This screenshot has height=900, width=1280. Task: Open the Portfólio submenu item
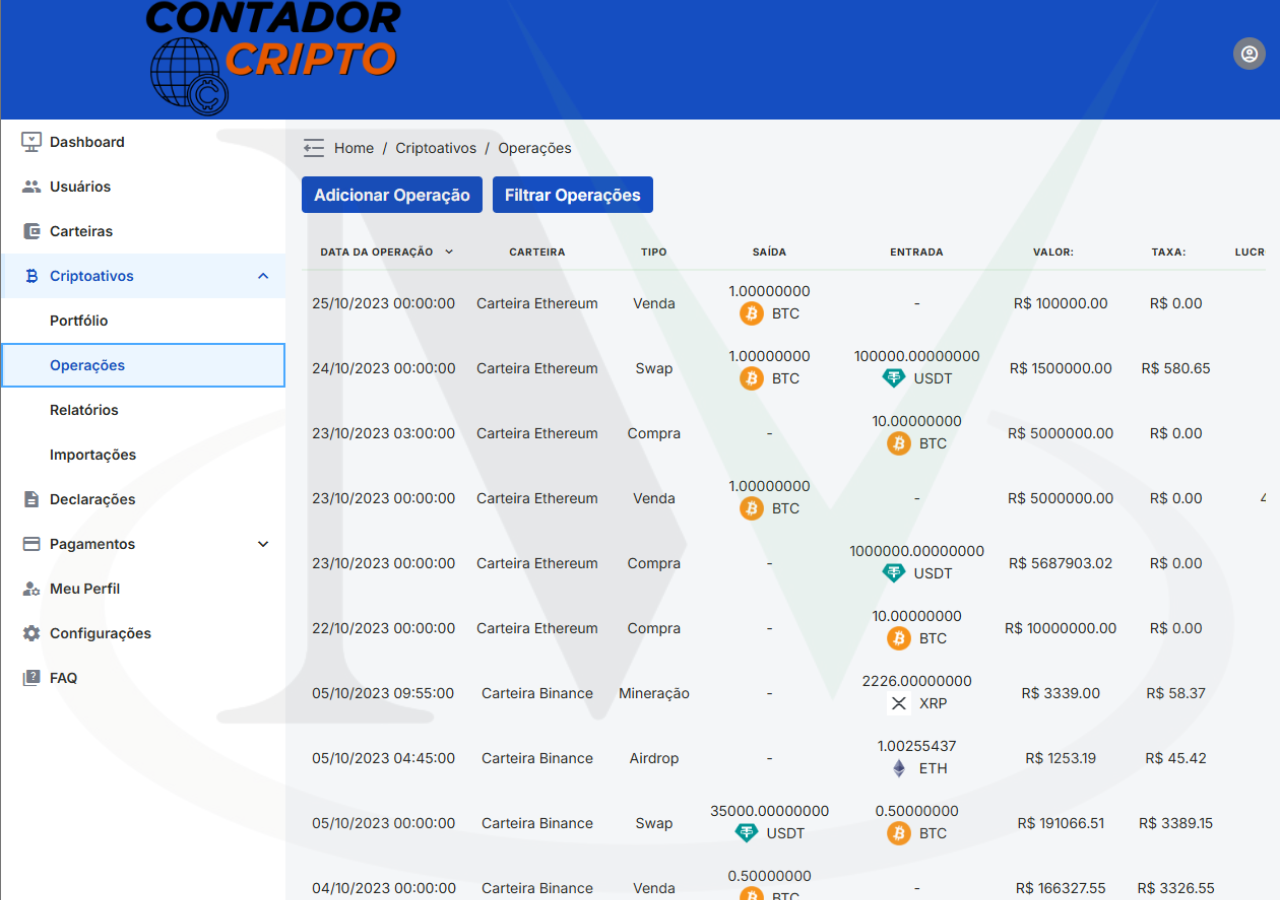79,321
